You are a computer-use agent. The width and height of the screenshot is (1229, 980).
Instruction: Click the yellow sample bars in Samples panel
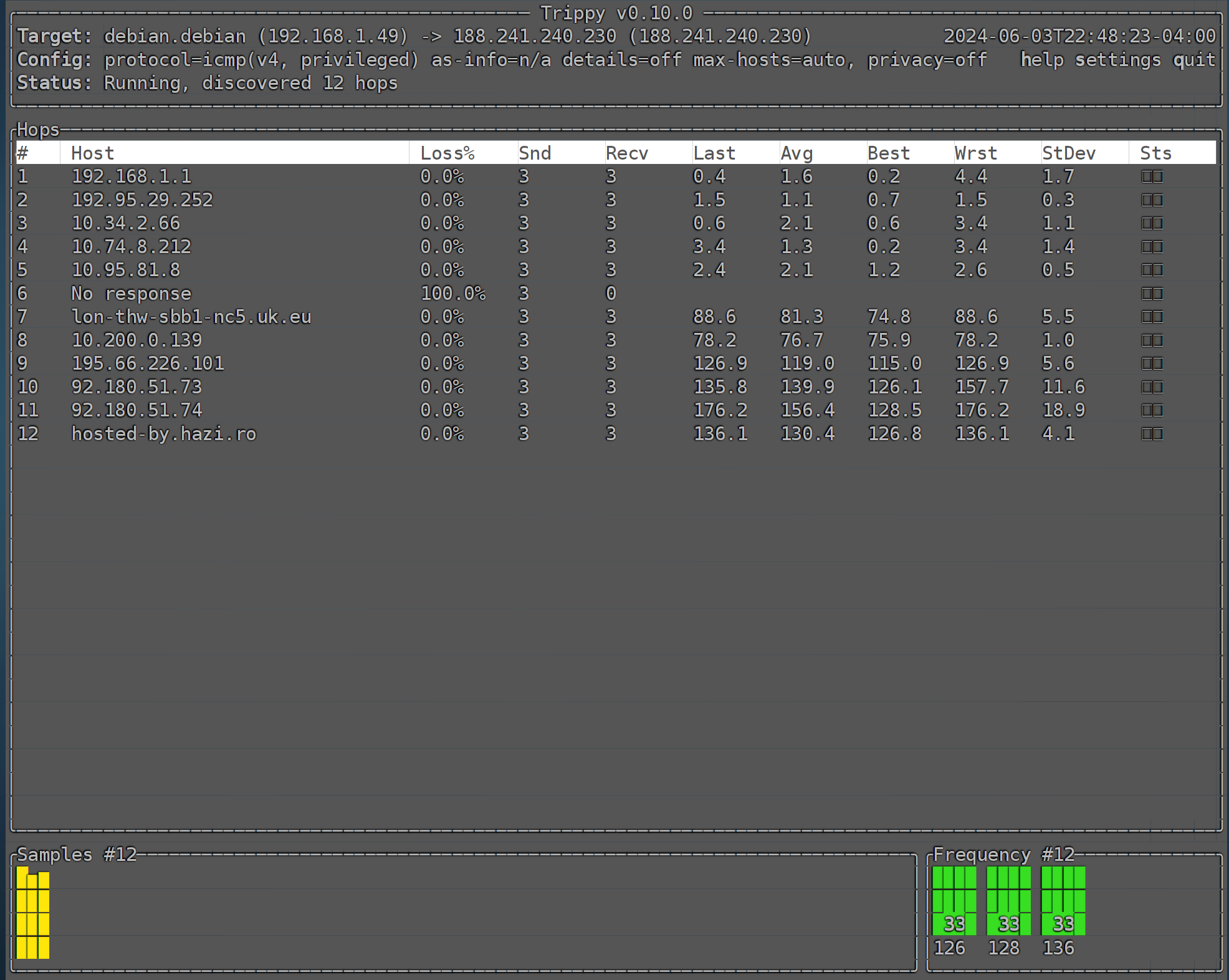(x=32, y=913)
